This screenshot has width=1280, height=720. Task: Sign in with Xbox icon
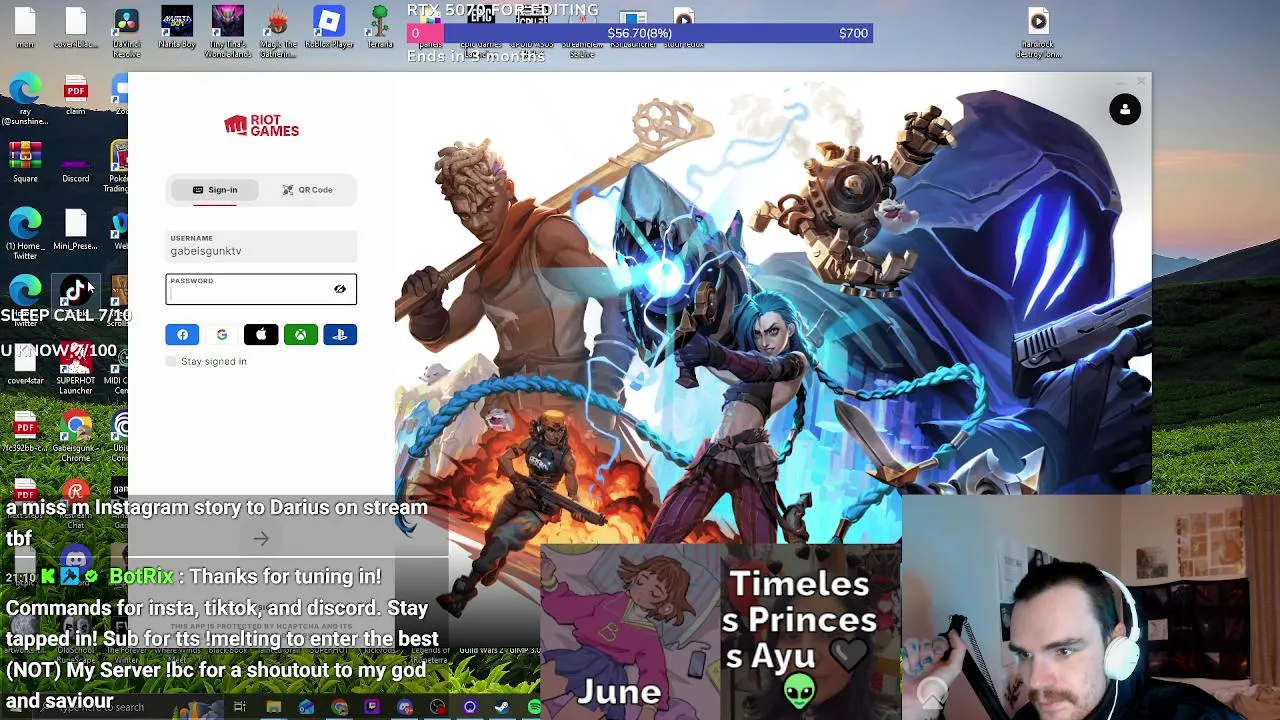click(300, 335)
